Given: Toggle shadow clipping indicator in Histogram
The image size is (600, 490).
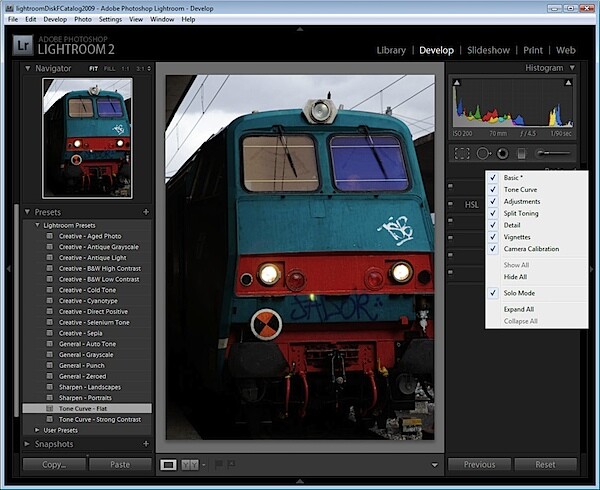Looking at the screenshot, I should [457, 83].
